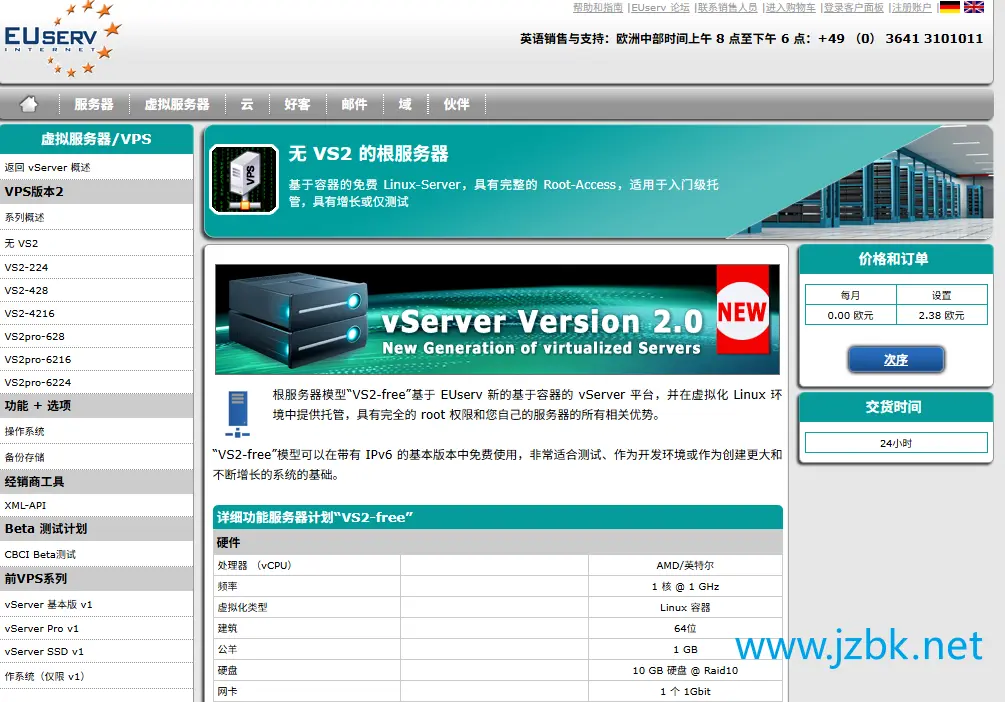
Task: Click the 虚拟化类型 row label
Action: 242,607
